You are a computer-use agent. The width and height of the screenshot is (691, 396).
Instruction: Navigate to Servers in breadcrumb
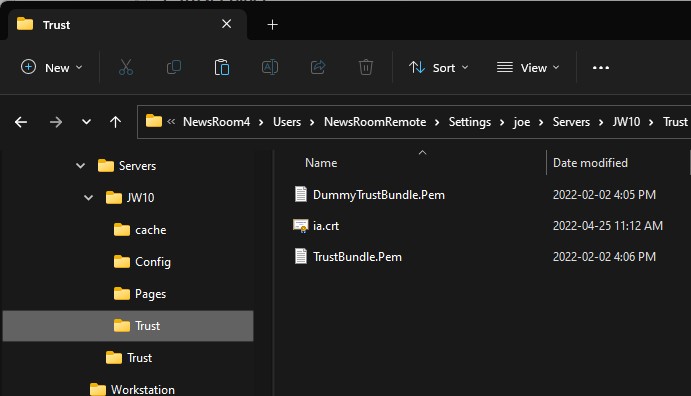571,122
